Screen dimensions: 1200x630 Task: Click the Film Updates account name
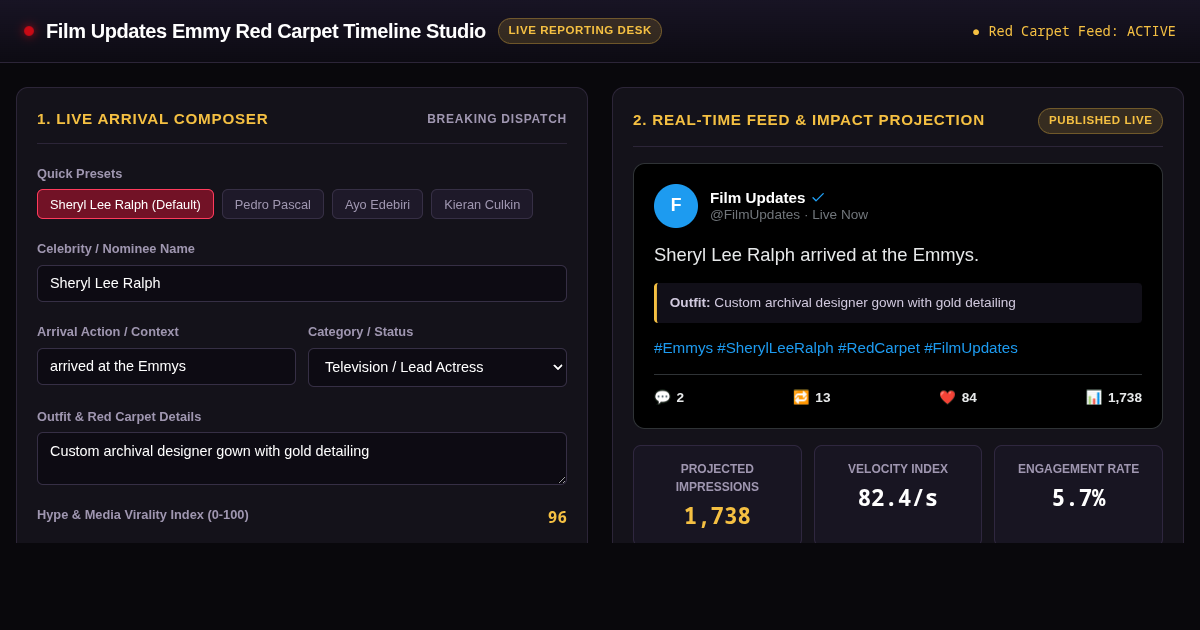(x=757, y=198)
